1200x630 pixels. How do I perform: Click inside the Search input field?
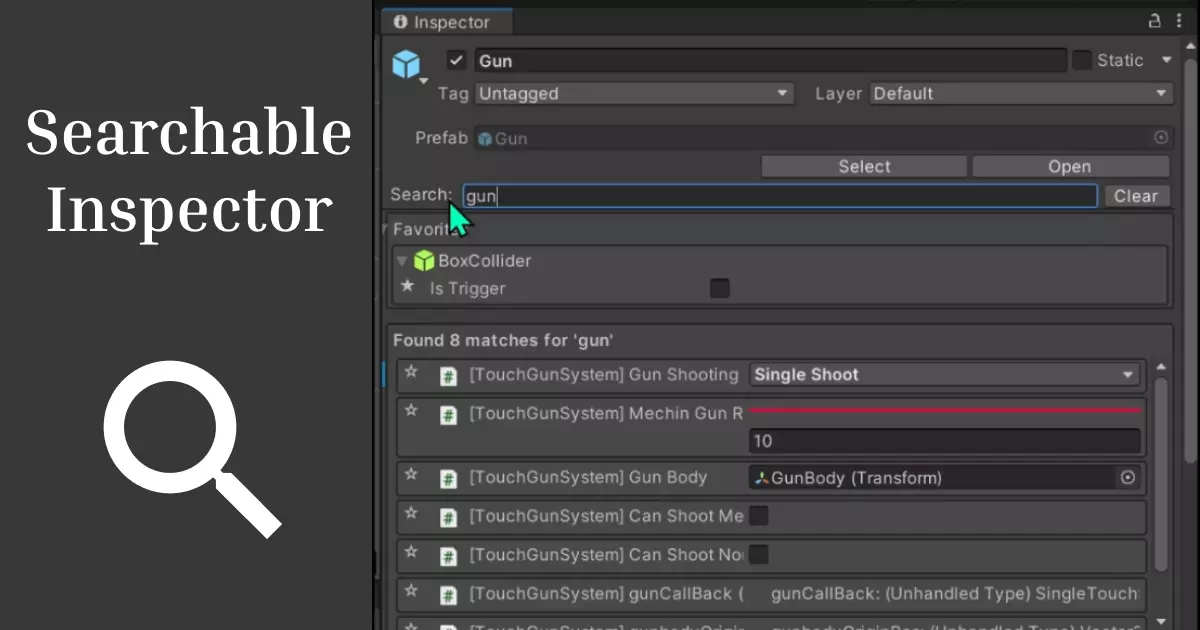coord(780,196)
